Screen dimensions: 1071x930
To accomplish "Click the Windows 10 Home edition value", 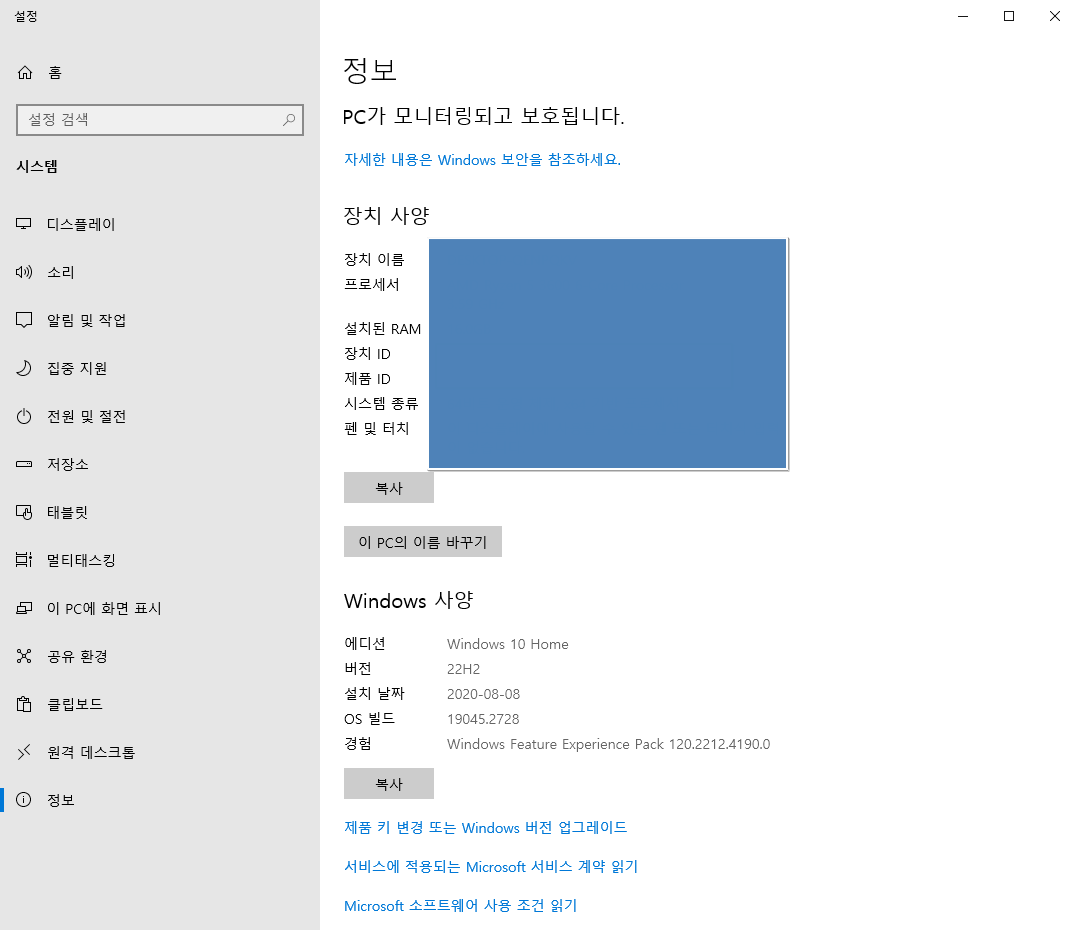I will [507, 644].
